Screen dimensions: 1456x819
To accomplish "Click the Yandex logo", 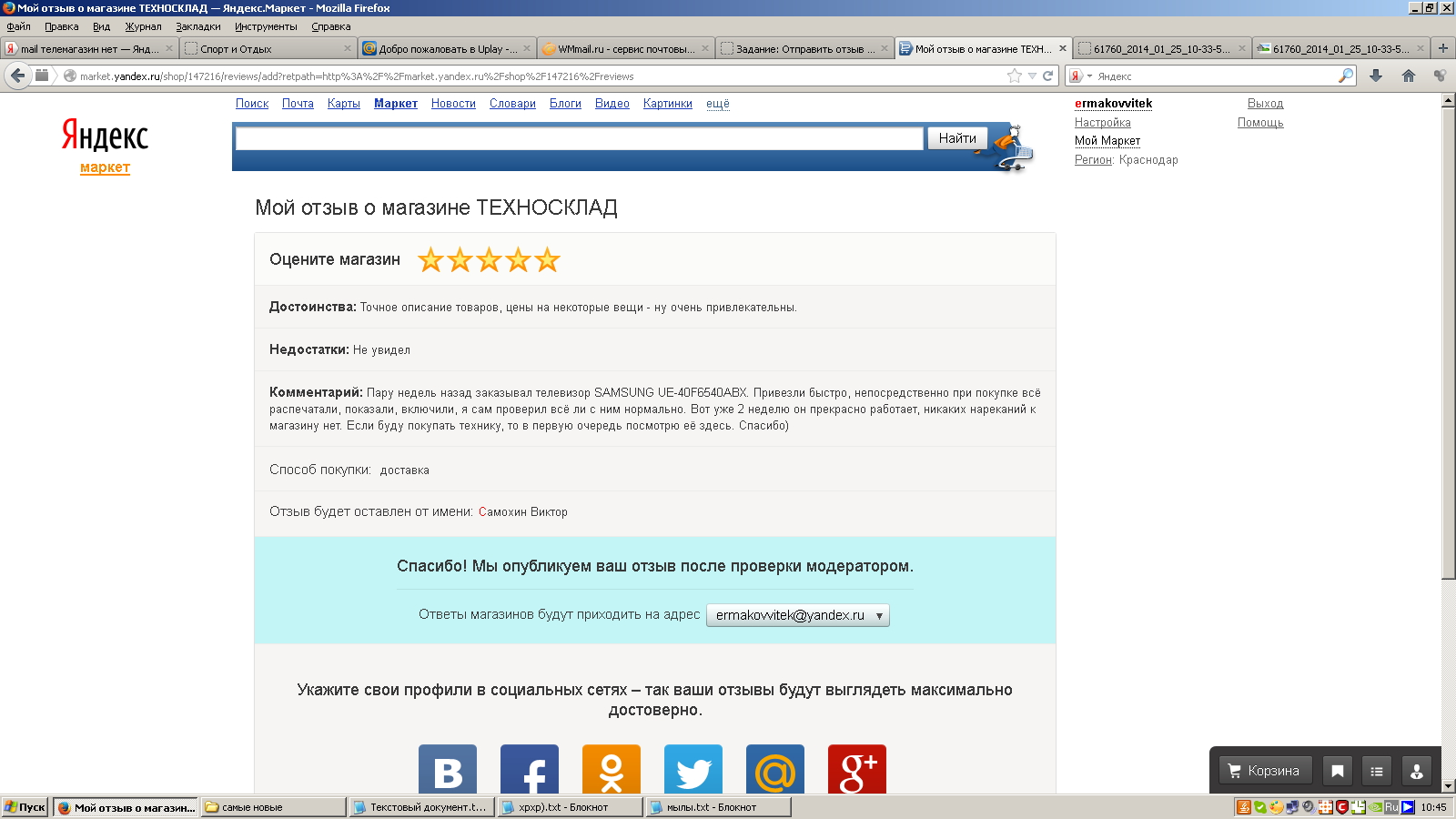I will pos(105,136).
